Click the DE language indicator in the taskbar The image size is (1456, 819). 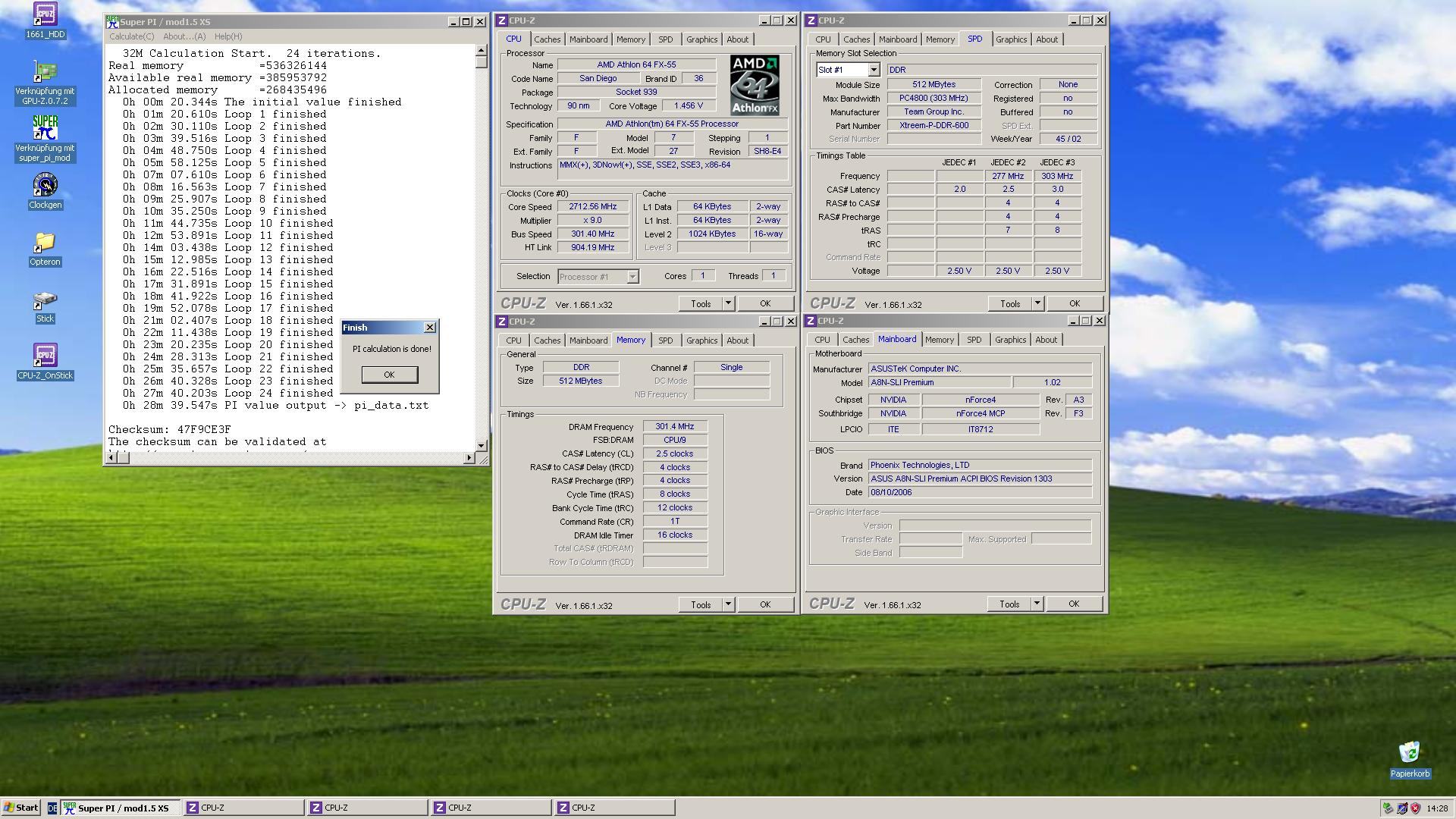click(x=52, y=808)
